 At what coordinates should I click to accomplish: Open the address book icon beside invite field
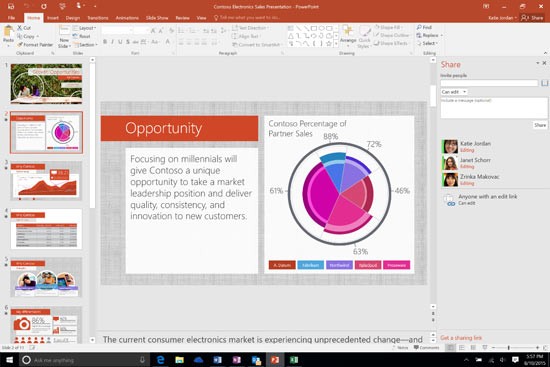click(x=544, y=83)
